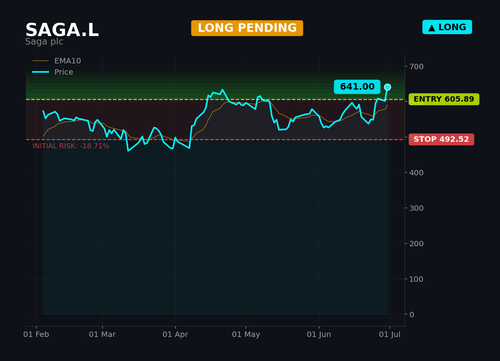Click the 01 Feb x-axis label
The image size is (500, 361).
pos(36,334)
